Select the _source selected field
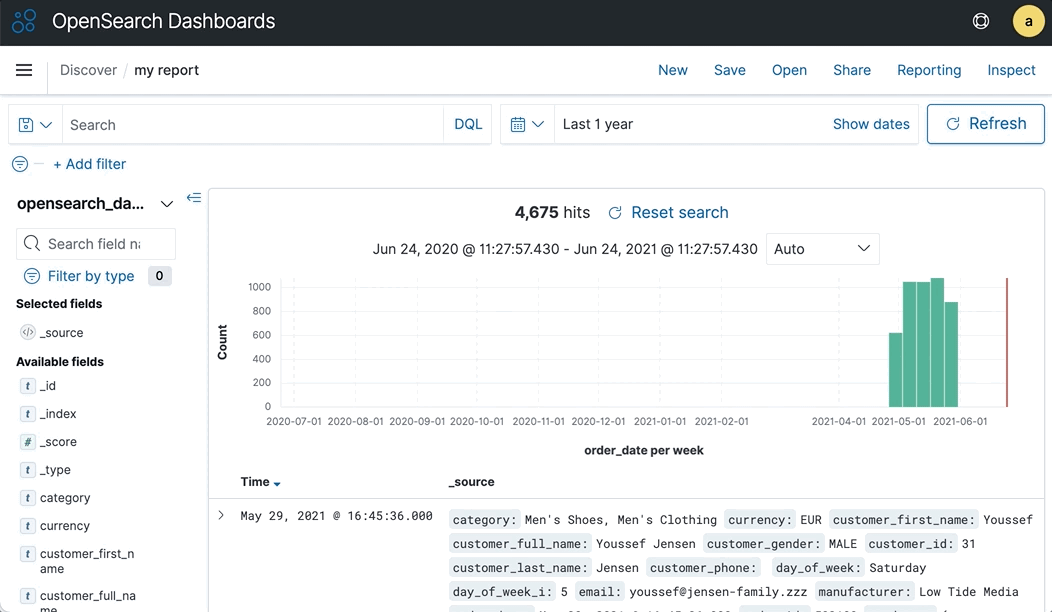This screenshot has height=612, width=1052. 62,333
